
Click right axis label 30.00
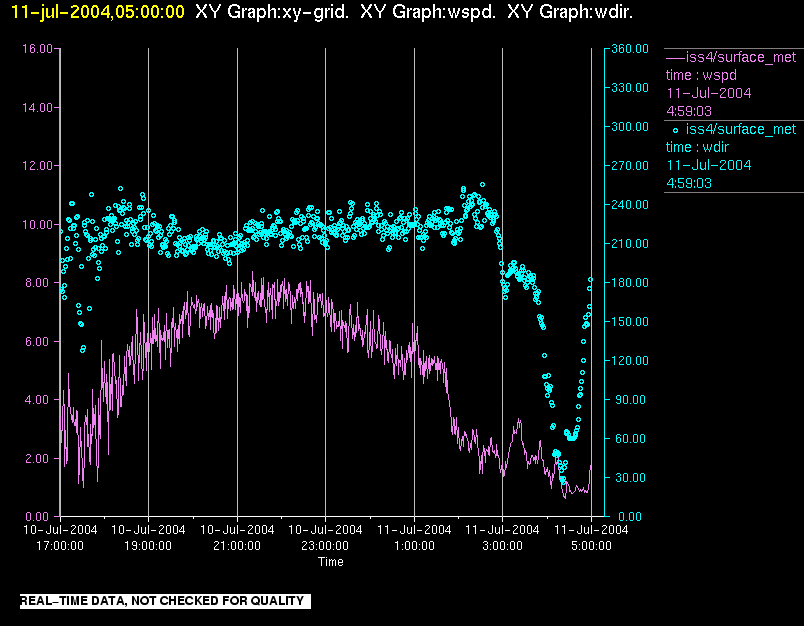[630, 478]
